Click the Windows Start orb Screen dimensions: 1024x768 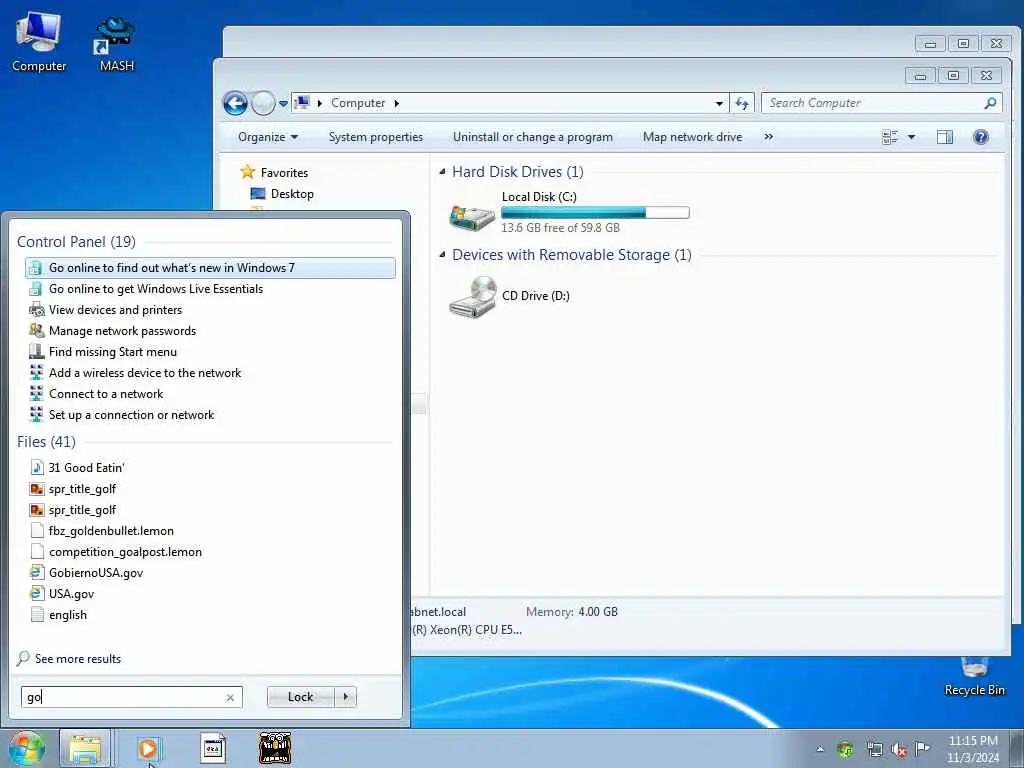[x=26, y=748]
